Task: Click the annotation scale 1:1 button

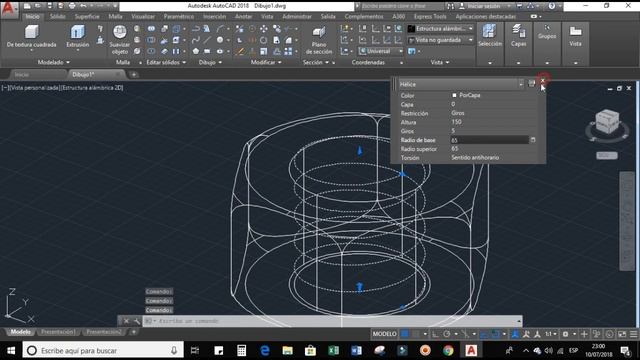Action: [551, 334]
